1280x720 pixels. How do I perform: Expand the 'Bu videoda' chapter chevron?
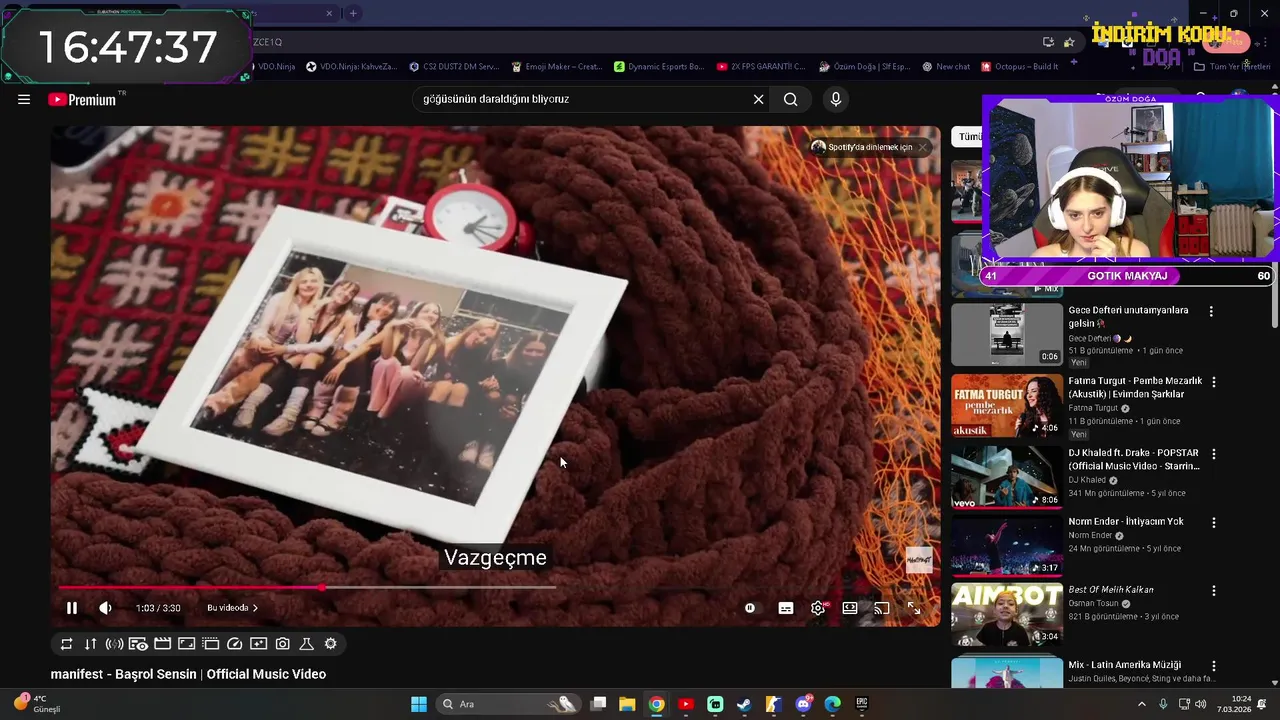click(255, 608)
